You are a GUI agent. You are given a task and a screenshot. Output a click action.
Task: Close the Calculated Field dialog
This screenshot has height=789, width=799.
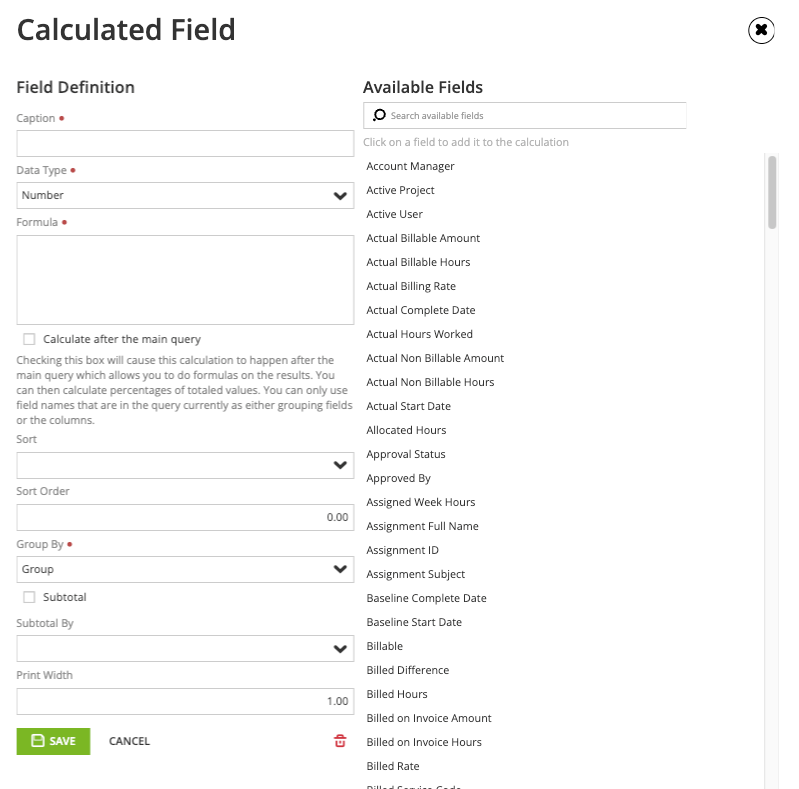click(x=761, y=30)
